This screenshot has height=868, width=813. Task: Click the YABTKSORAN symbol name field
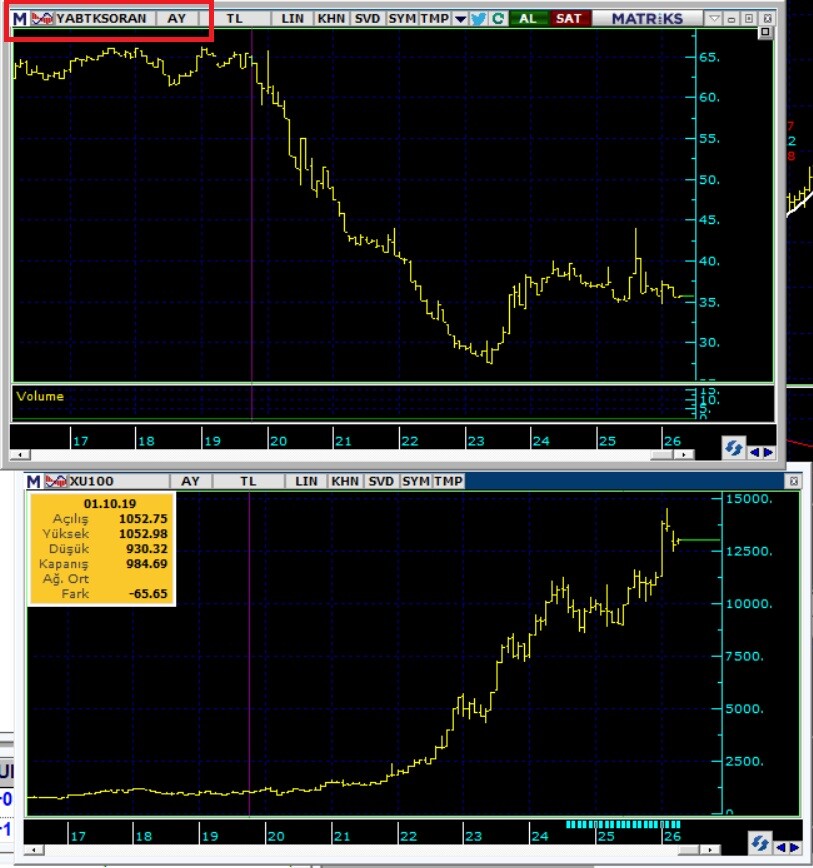102,18
